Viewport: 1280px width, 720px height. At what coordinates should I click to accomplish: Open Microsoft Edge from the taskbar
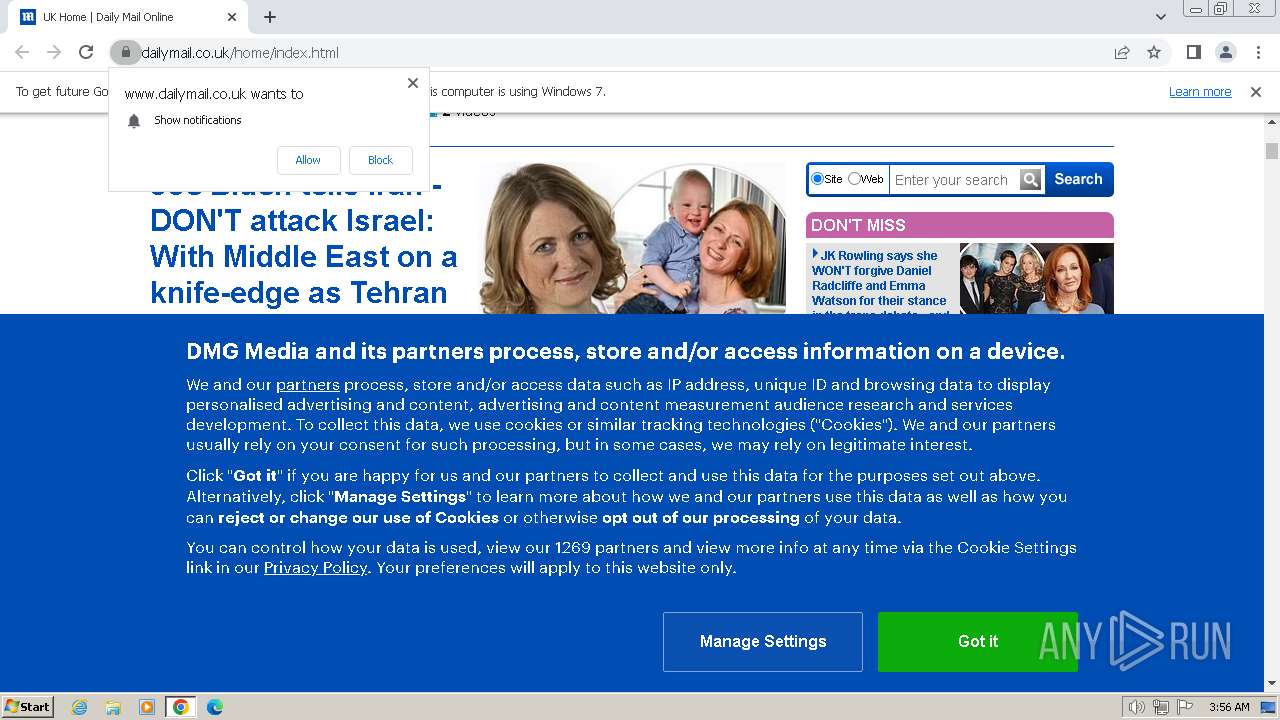[215, 707]
